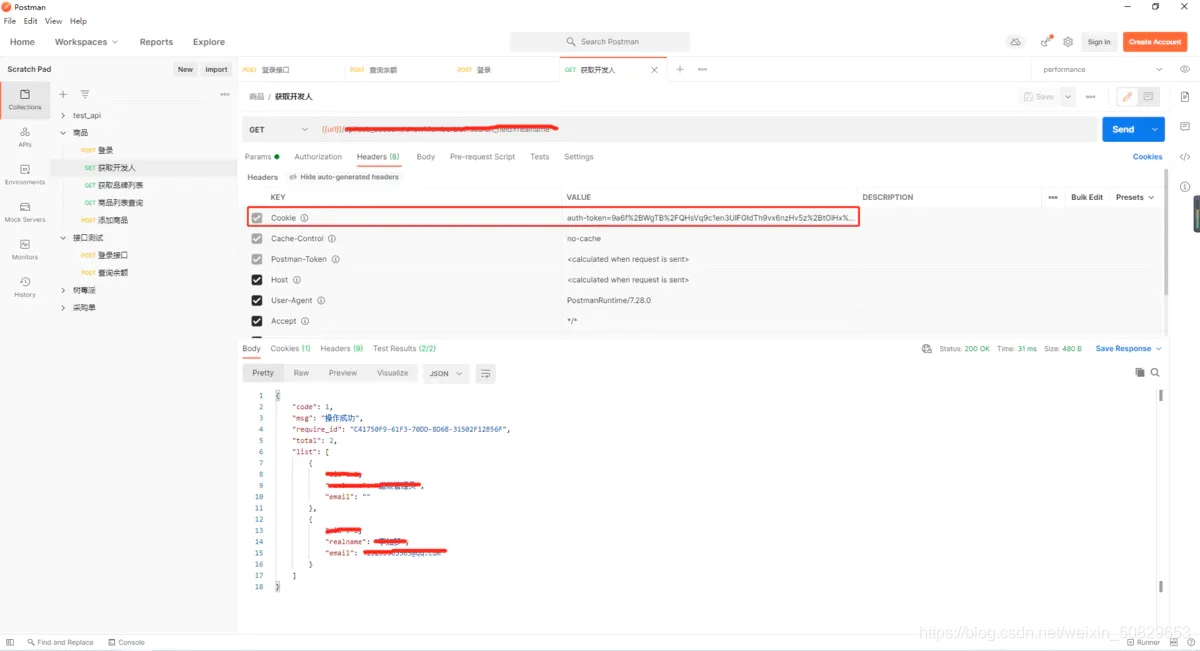Open the Help menu
Image resolution: width=1200 pixels, height=651 pixels.
pos(78,21)
